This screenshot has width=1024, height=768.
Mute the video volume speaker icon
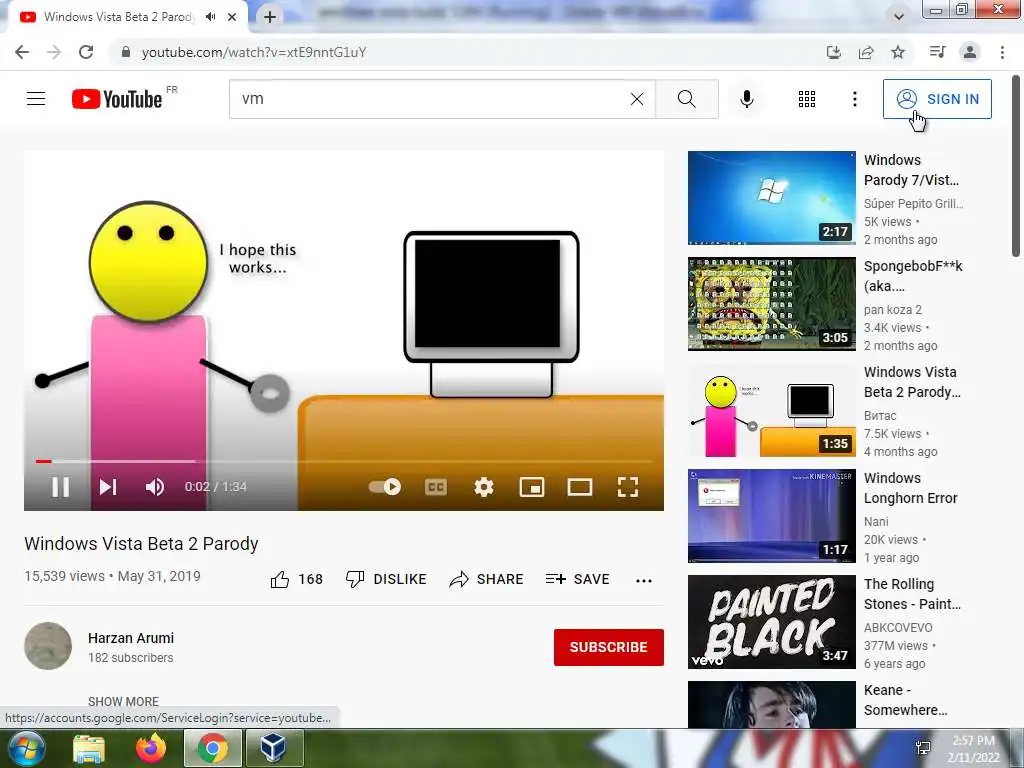pyautogui.click(x=155, y=487)
